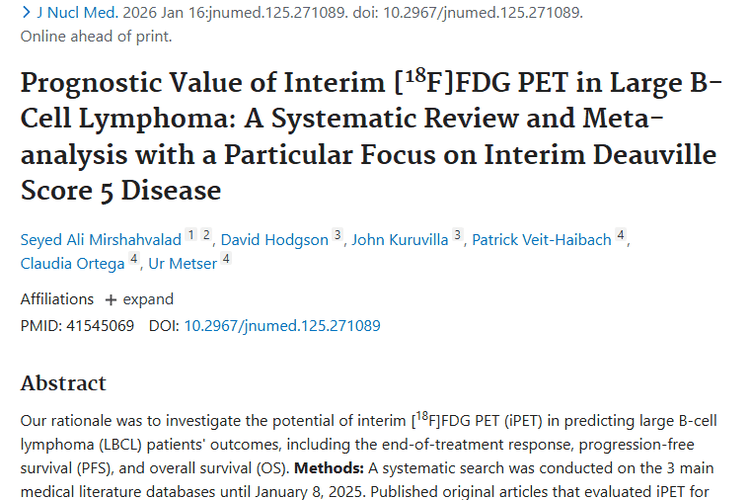
Task: Click the 'Online ahead of print' text
Action: tap(96, 36)
